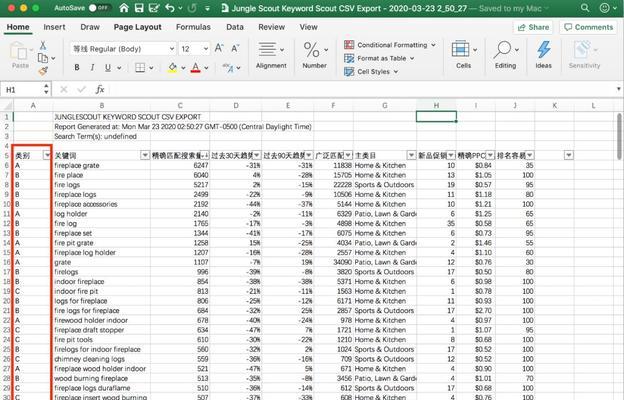
Task: Apply the yellow fill color
Action: 173,68
